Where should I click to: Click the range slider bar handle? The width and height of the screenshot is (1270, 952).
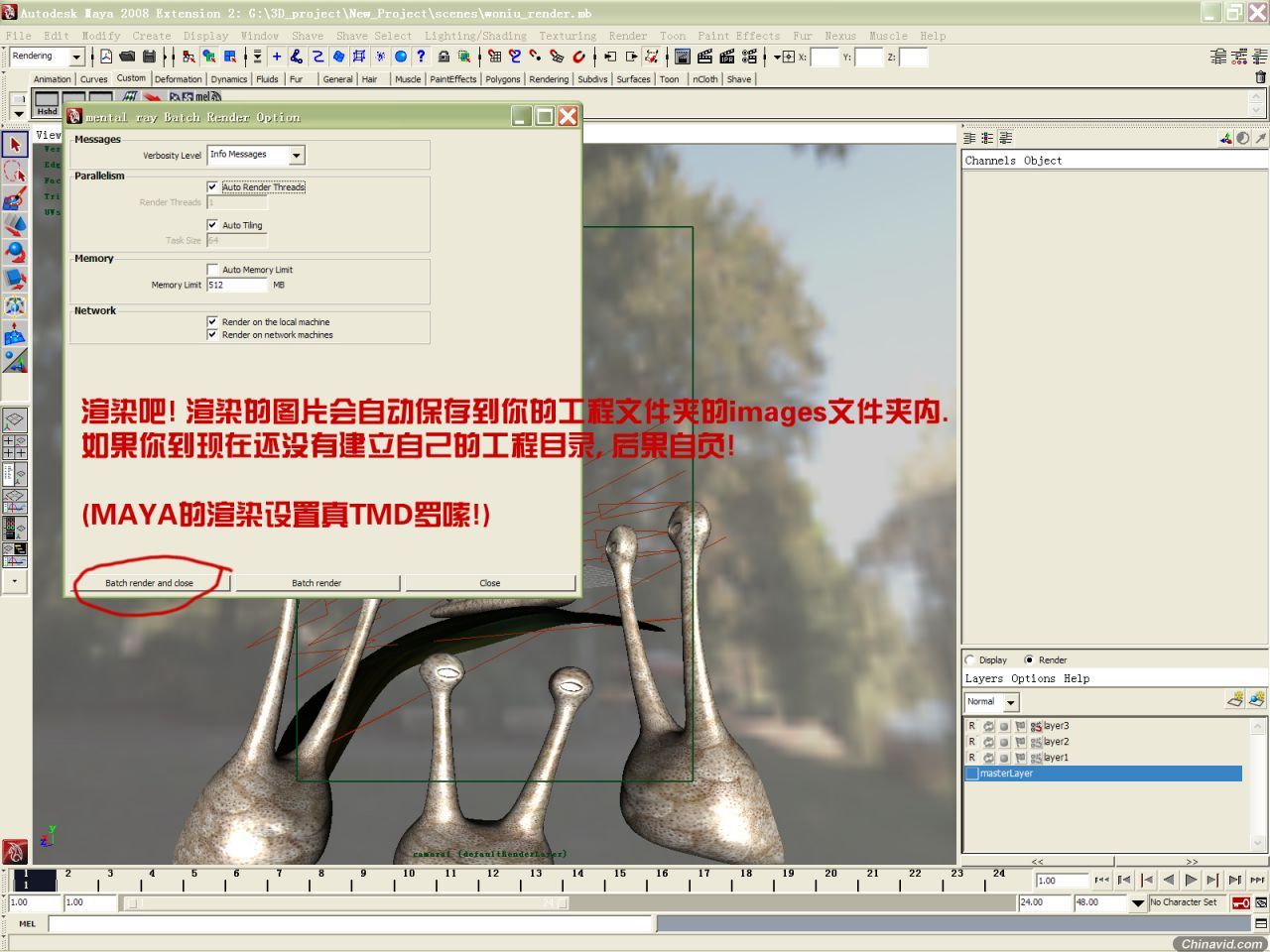[x=347, y=903]
